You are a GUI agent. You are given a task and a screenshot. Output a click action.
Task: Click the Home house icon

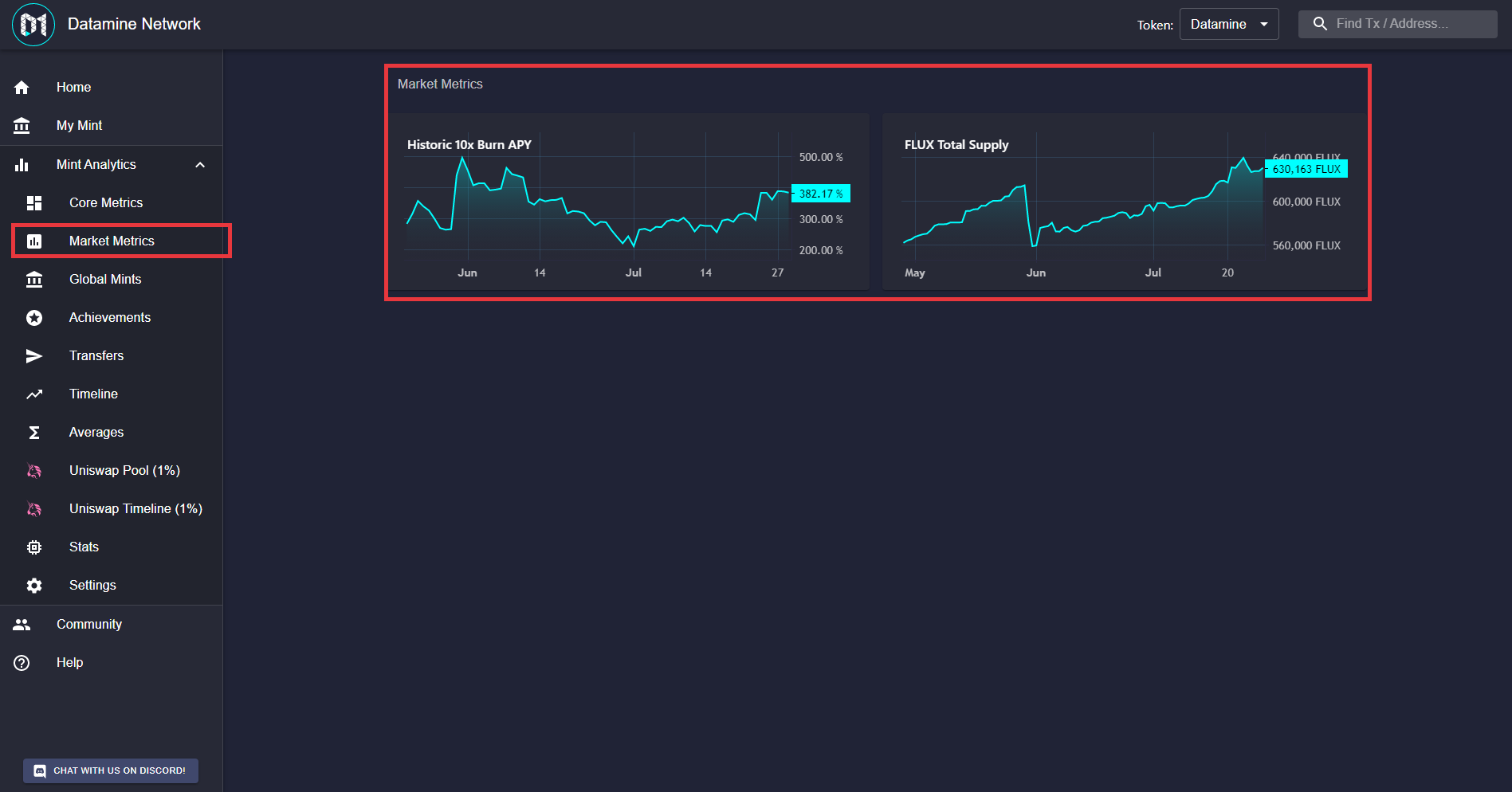pos(22,88)
